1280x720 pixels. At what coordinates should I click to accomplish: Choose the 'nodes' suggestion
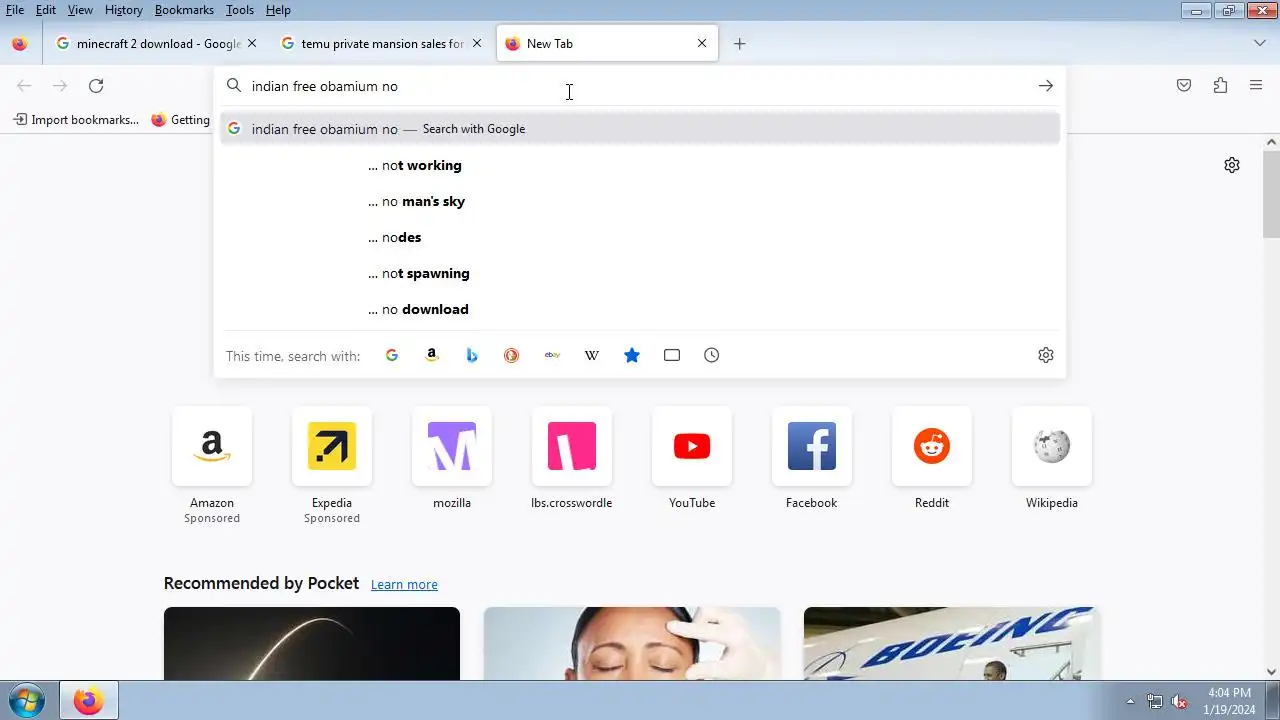pos(640,237)
